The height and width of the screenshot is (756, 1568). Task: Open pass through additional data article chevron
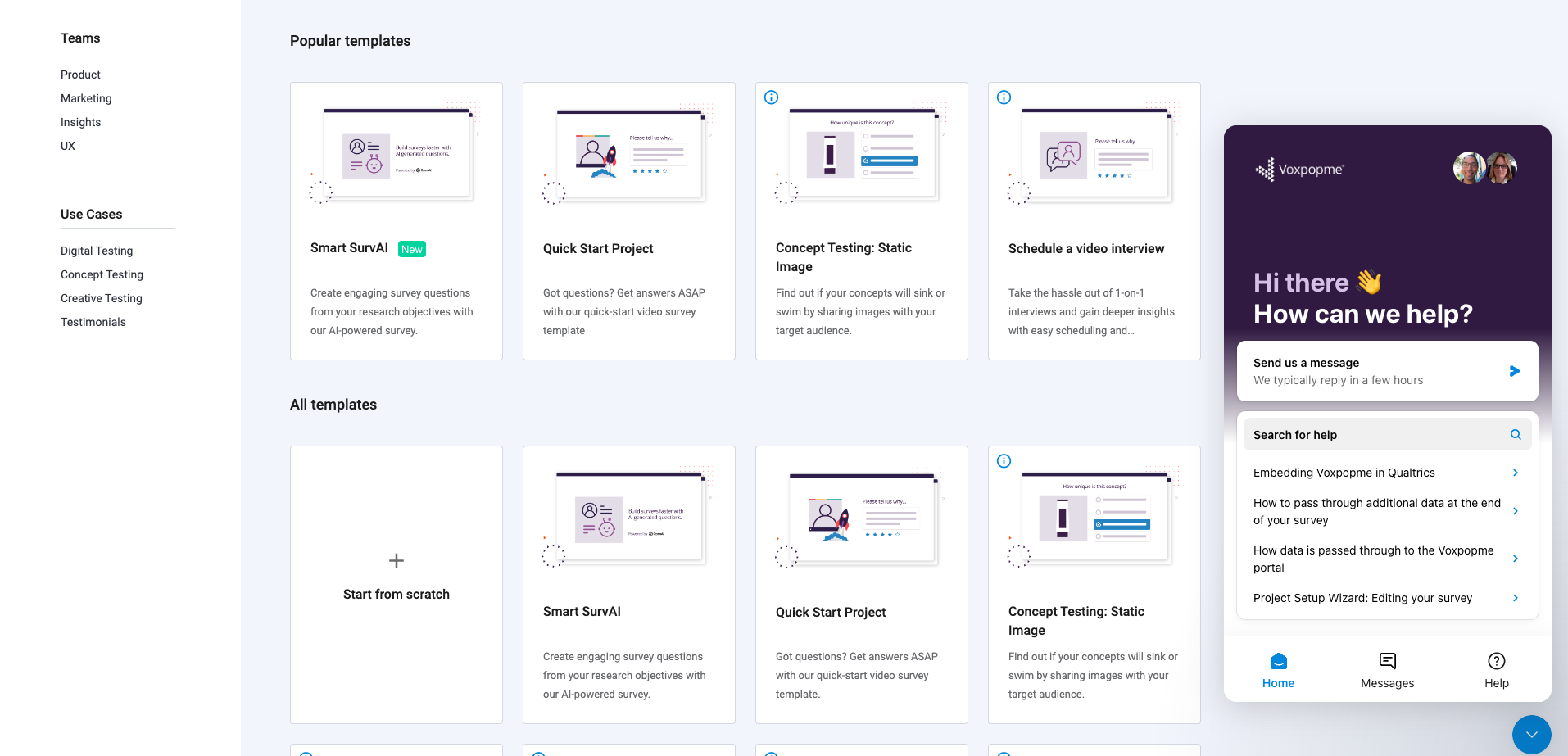pyautogui.click(x=1516, y=511)
